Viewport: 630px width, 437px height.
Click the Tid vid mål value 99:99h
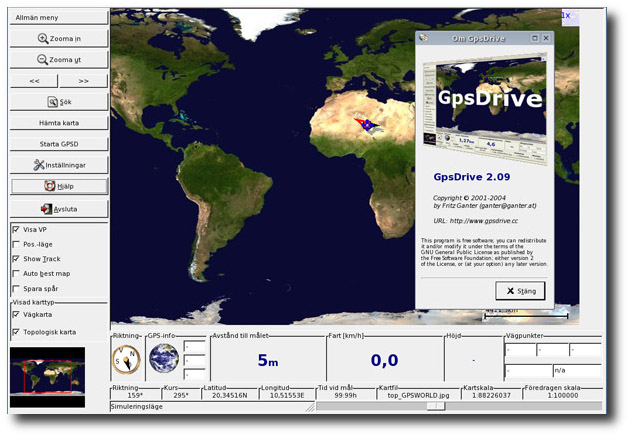345,395
